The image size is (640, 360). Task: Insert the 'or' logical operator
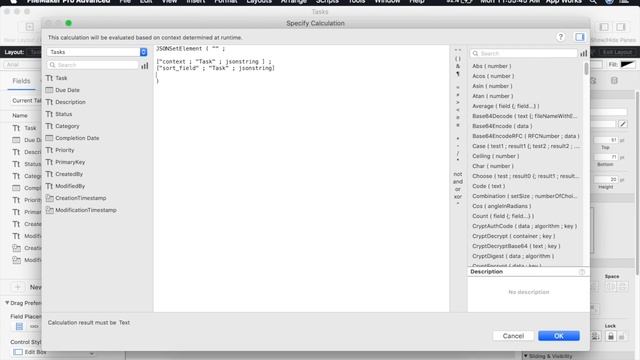pyautogui.click(x=458, y=189)
